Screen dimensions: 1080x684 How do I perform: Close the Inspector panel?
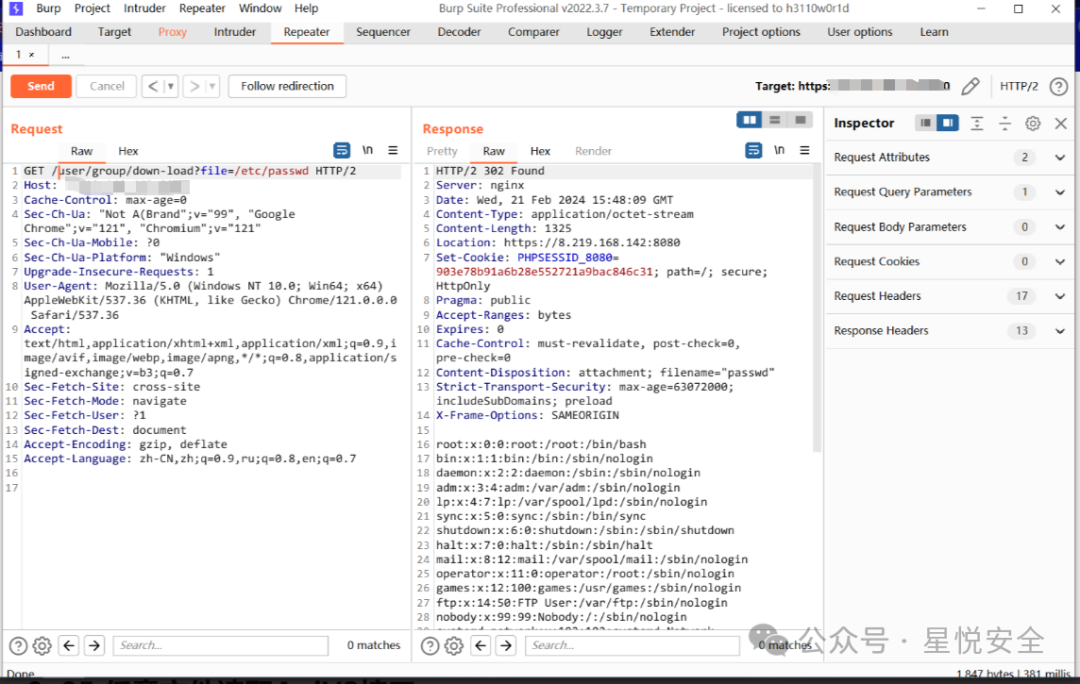(x=1061, y=123)
